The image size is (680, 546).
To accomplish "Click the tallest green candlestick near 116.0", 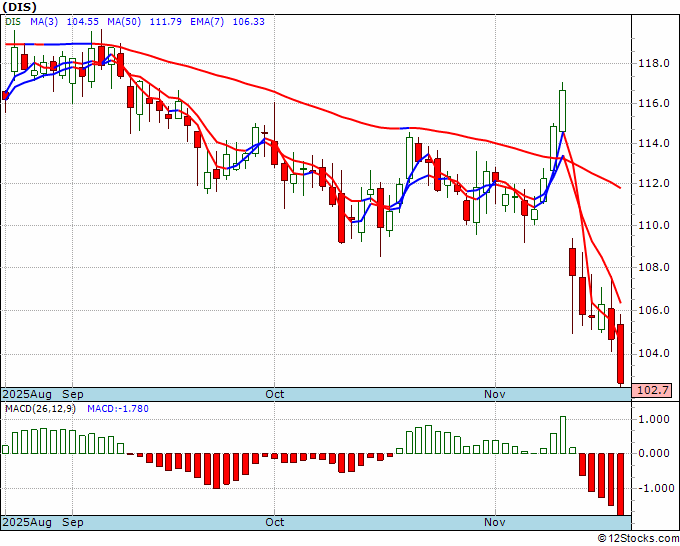I will 562,111.
